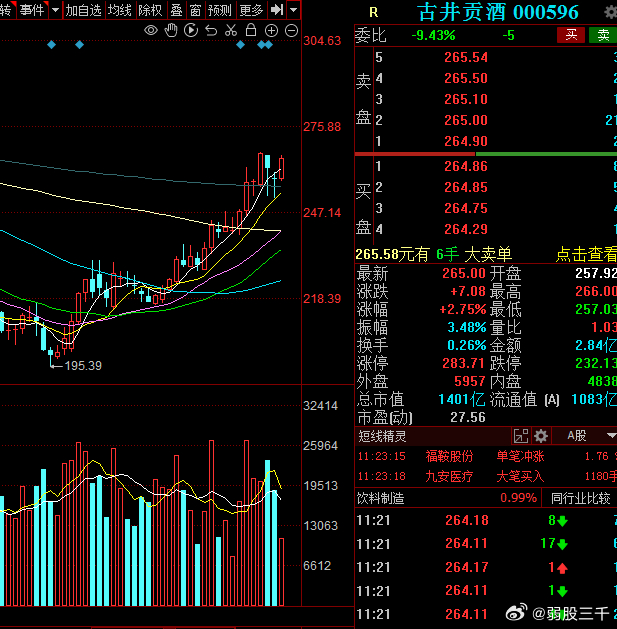Click the last red volume bar

click(282, 572)
